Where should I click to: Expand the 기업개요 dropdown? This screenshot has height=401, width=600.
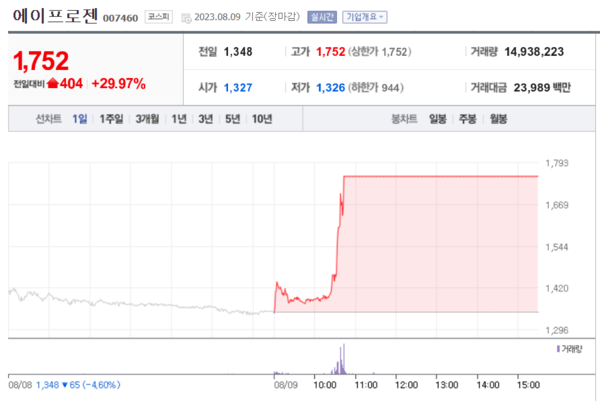coord(365,17)
